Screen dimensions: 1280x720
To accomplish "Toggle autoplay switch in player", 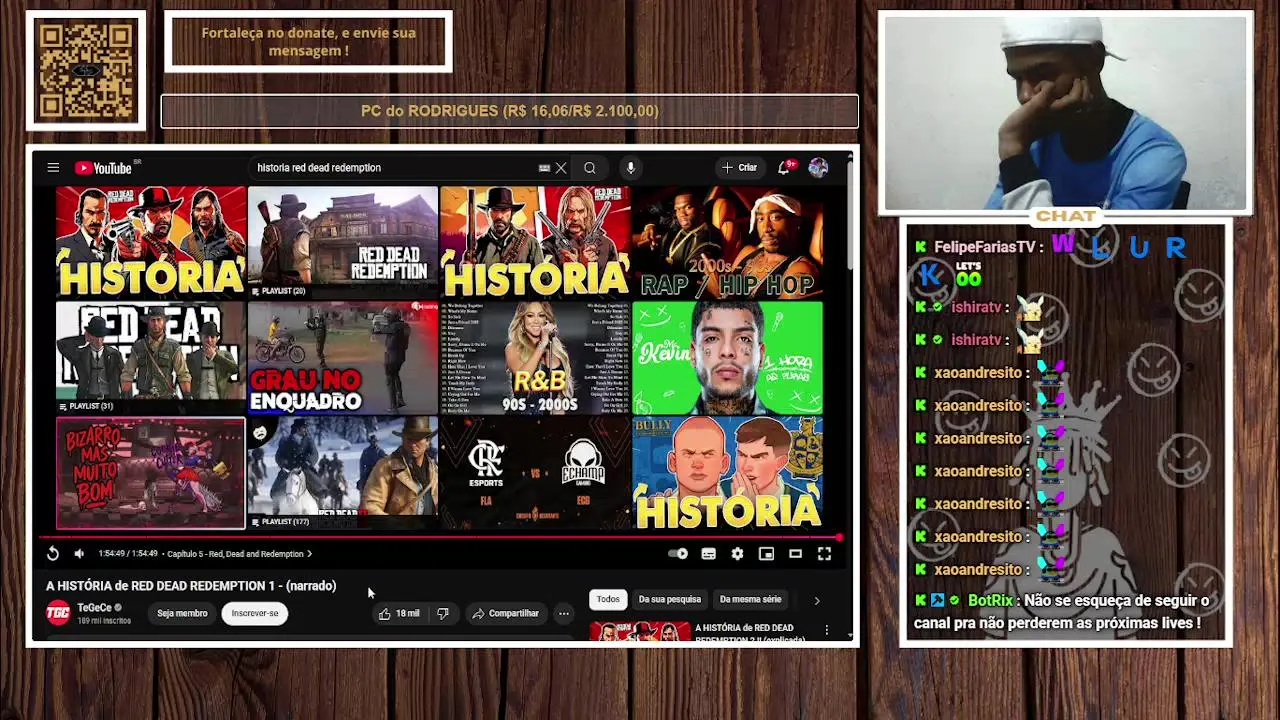I will coord(678,553).
